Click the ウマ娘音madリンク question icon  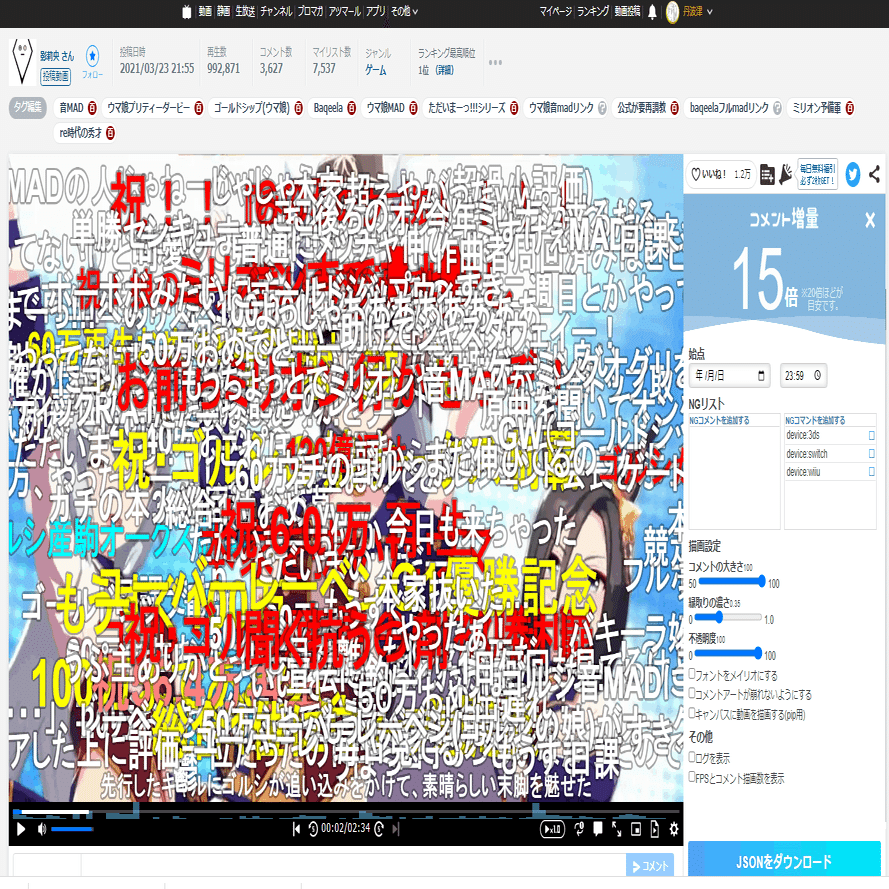click(x=602, y=108)
